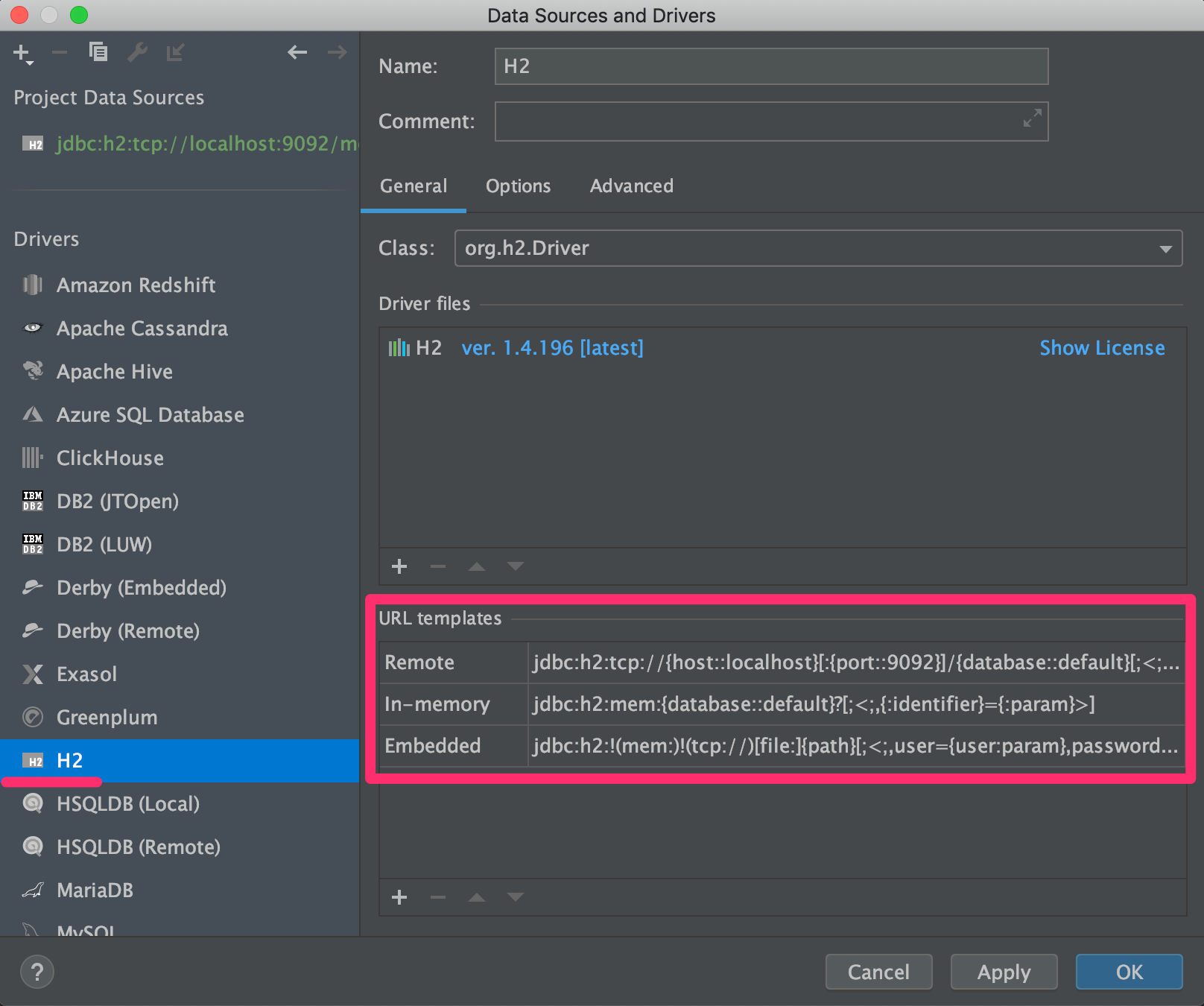The width and height of the screenshot is (1204, 1006).
Task: Click the Cancel button
Action: click(x=878, y=972)
